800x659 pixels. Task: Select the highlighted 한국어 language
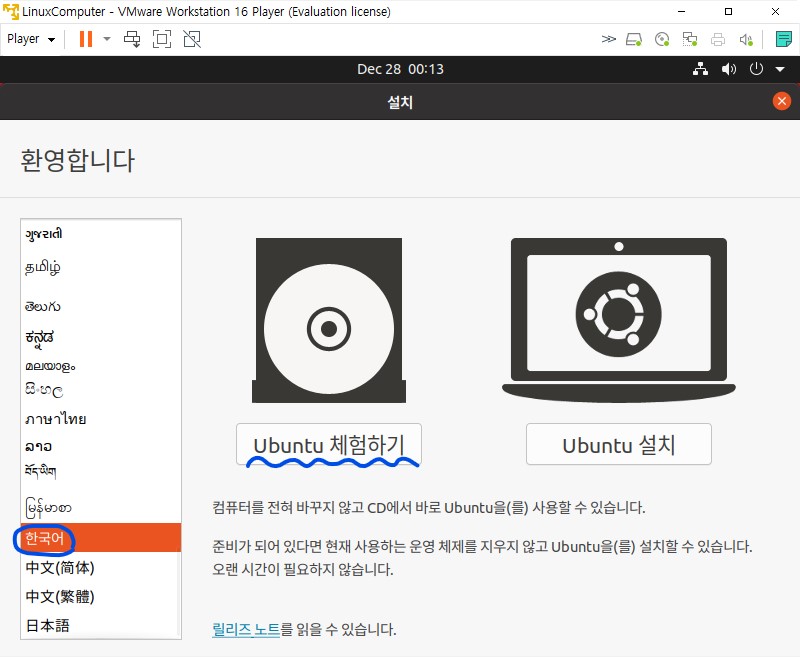101,538
